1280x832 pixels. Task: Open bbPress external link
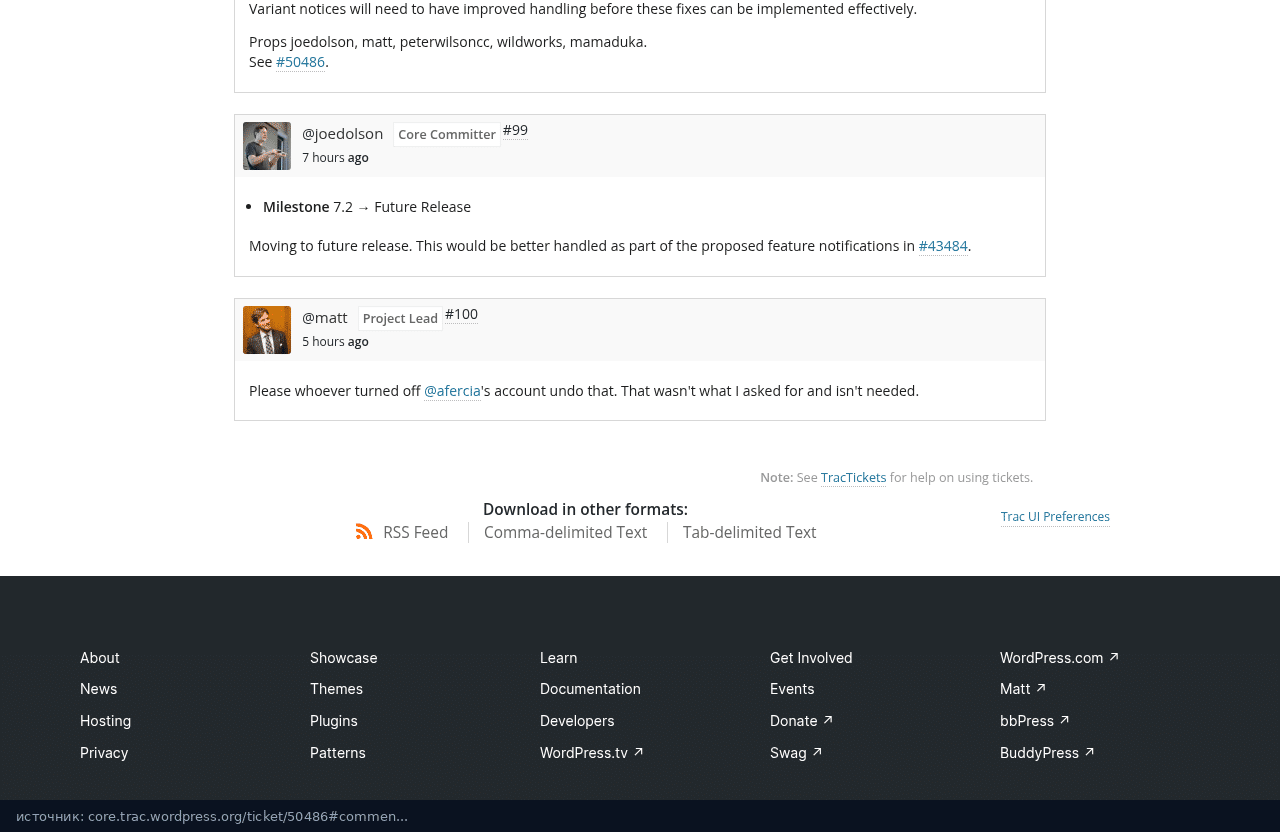1035,721
